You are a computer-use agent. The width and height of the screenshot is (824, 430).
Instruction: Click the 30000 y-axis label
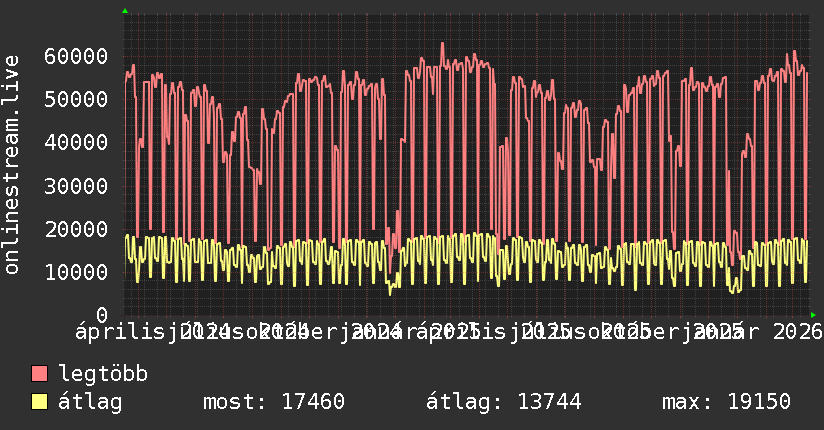tap(76, 186)
